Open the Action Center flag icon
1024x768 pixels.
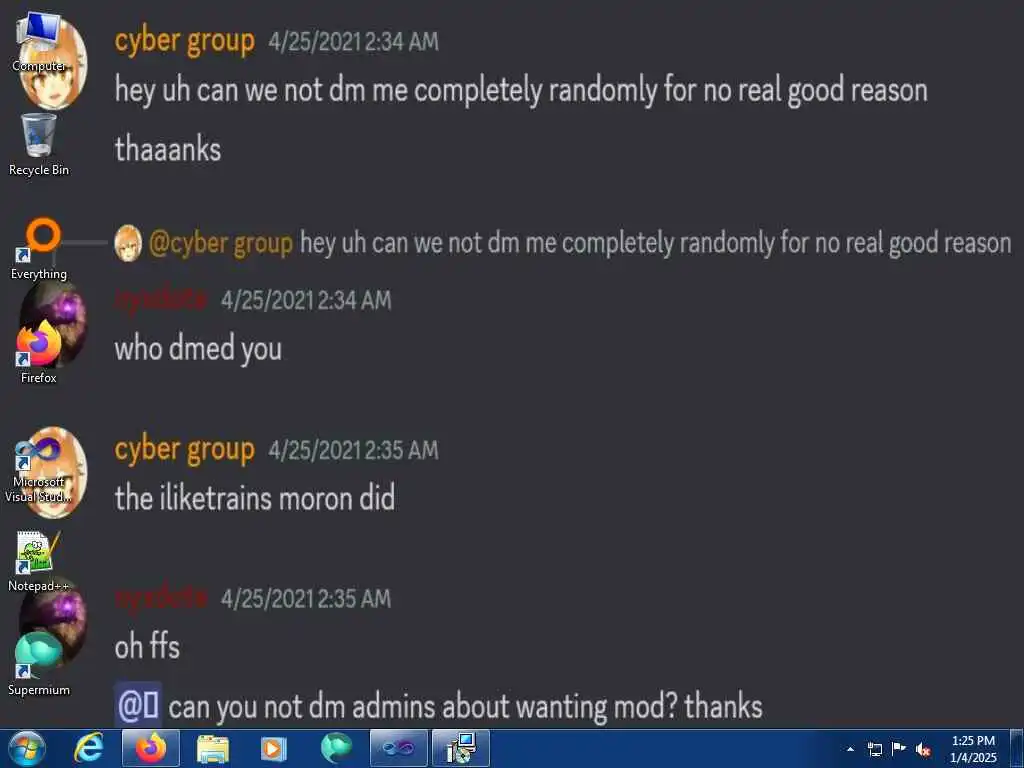pos(899,749)
